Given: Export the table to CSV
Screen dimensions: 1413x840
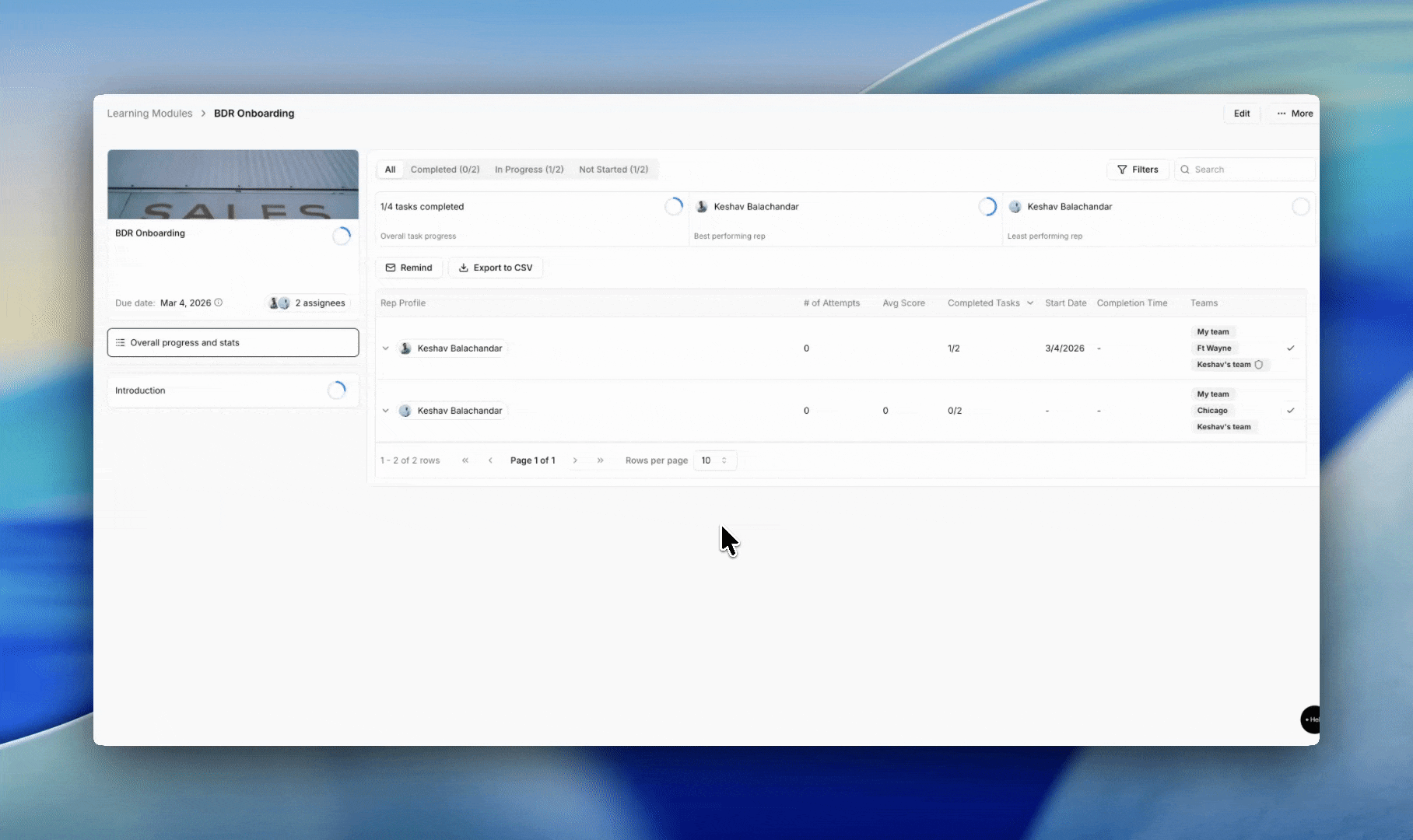Looking at the screenshot, I should pyautogui.click(x=496, y=268).
